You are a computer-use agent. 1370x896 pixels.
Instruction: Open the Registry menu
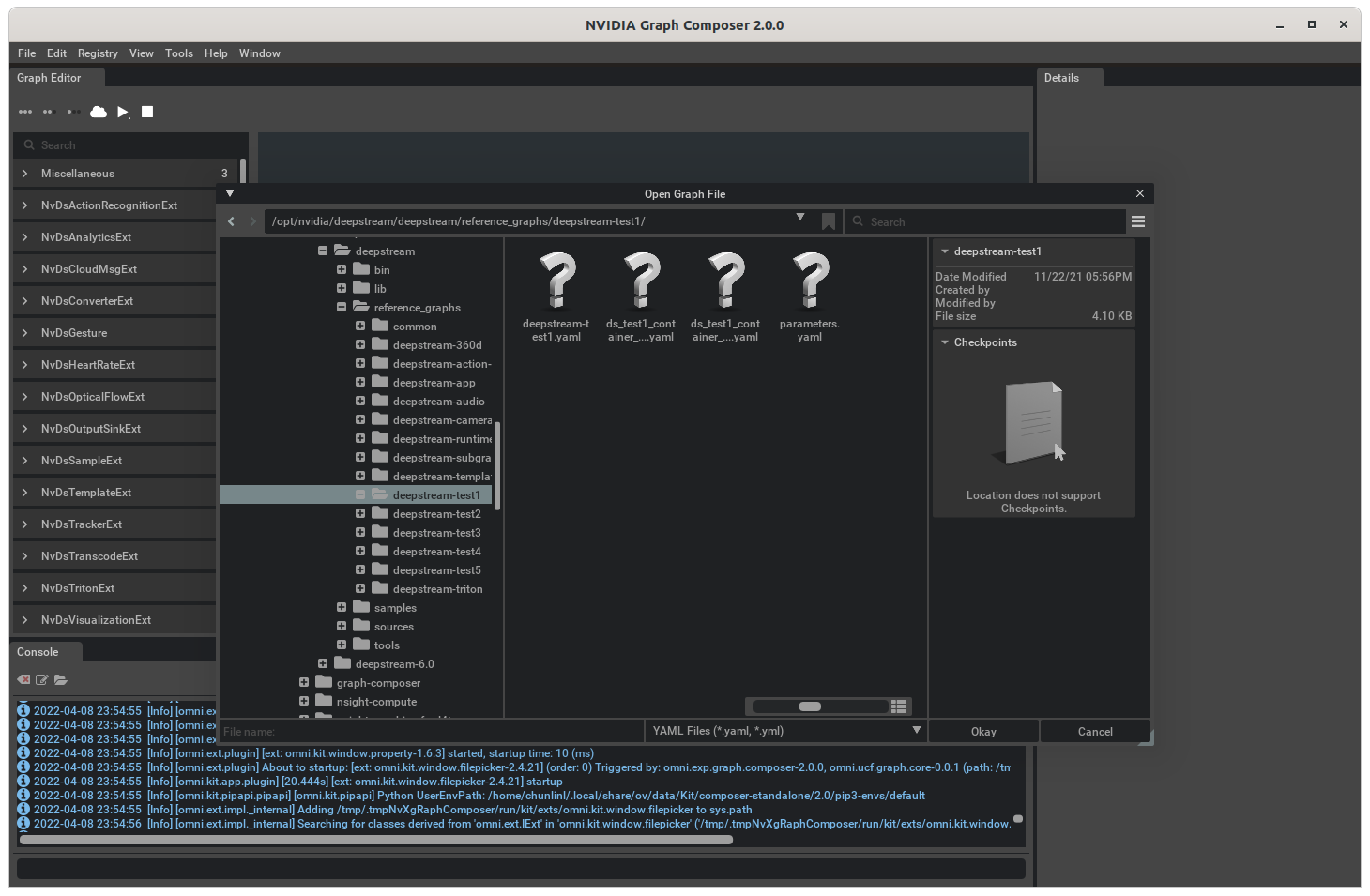pyautogui.click(x=98, y=53)
